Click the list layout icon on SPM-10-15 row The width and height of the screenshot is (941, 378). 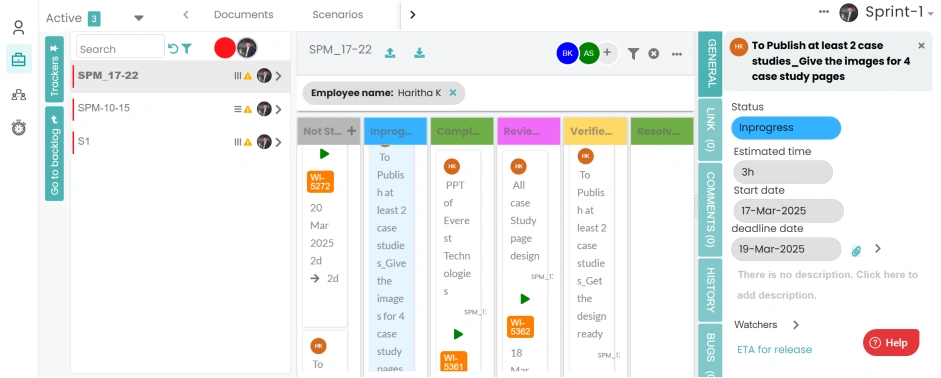tap(238, 109)
